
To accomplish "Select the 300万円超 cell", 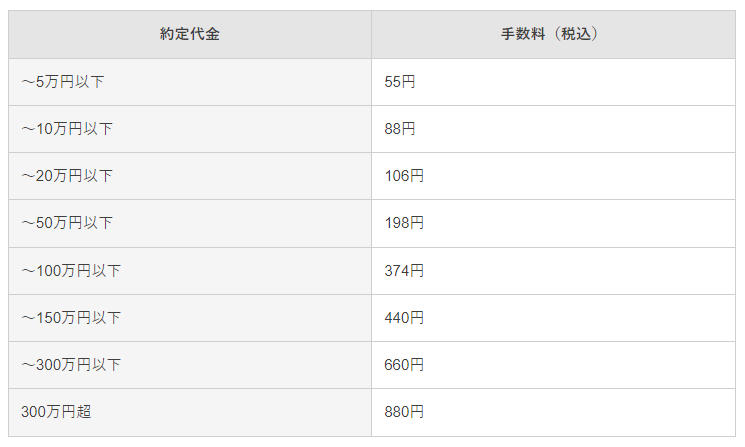I will (56, 412).
